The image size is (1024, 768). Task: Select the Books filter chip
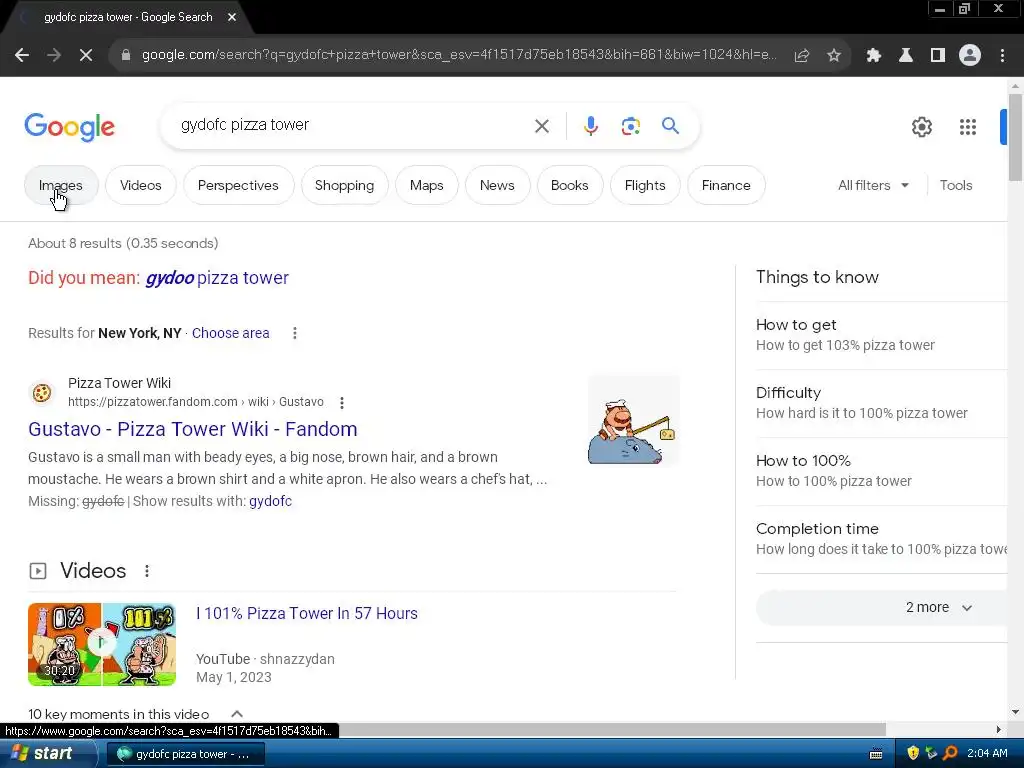[x=569, y=185]
